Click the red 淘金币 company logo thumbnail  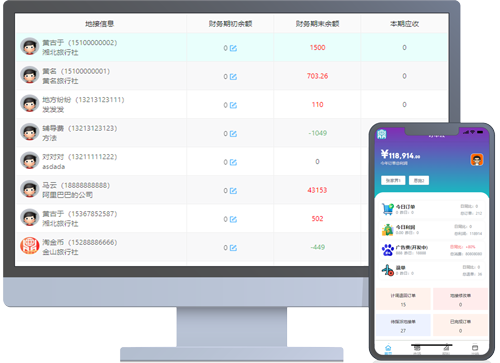tap(30, 246)
